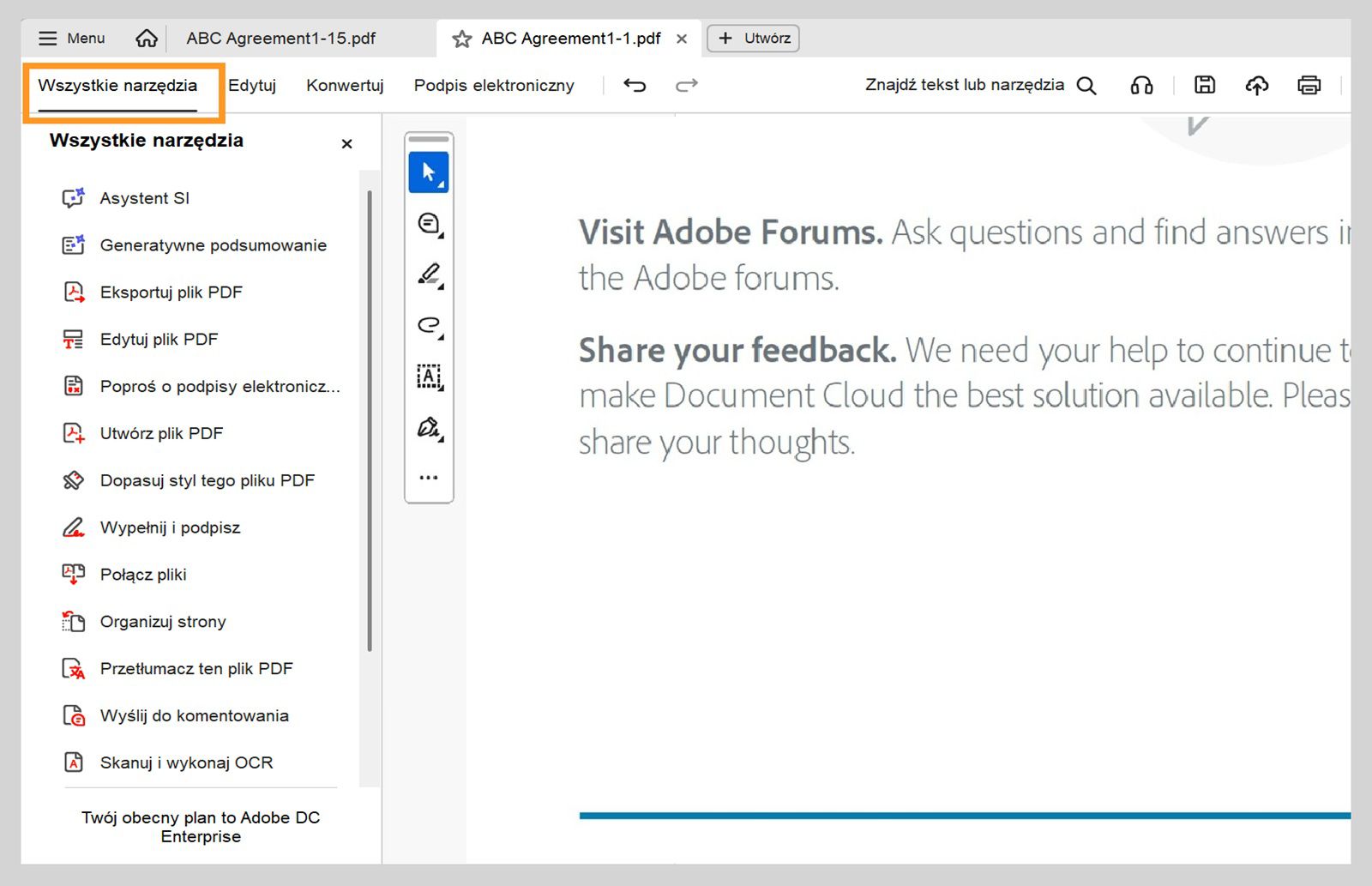The image size is (1372, 886).
Task: Expand the three dots more tools menu
Action: [x=429, y=477]
